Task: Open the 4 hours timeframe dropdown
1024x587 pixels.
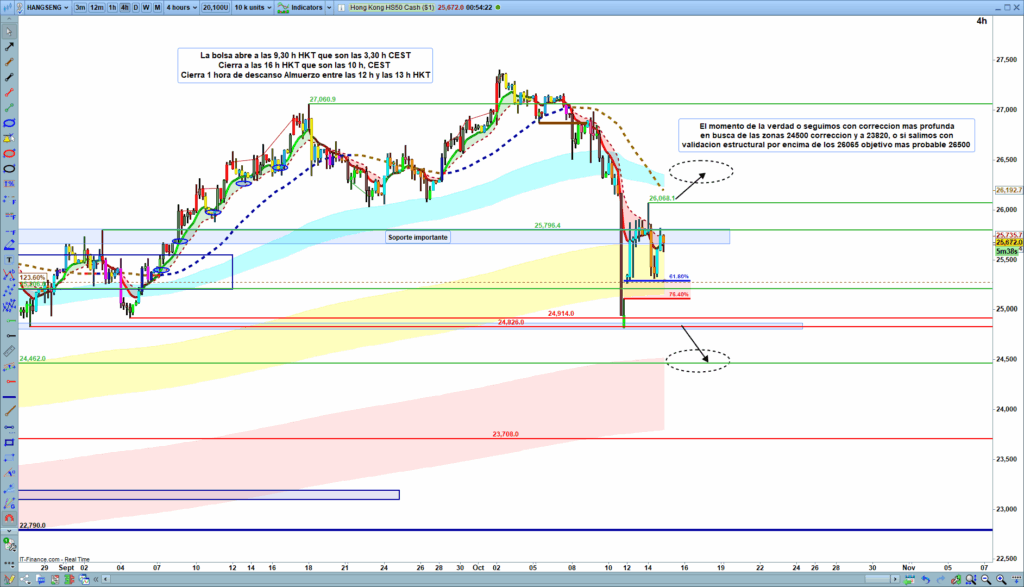Action: [x=182, y=8]
